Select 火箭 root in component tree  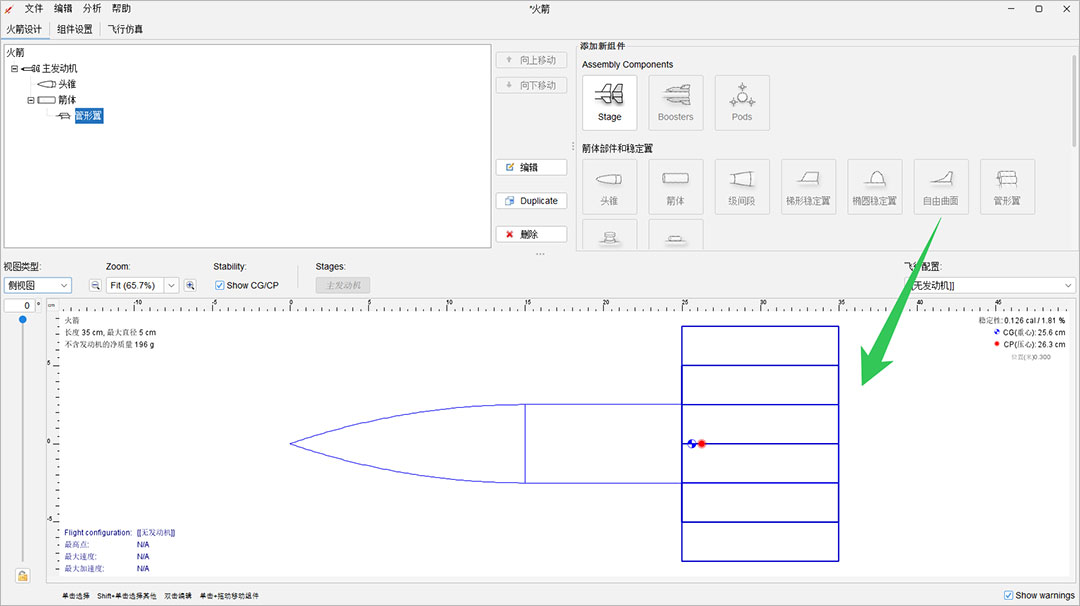pos(15,52)
